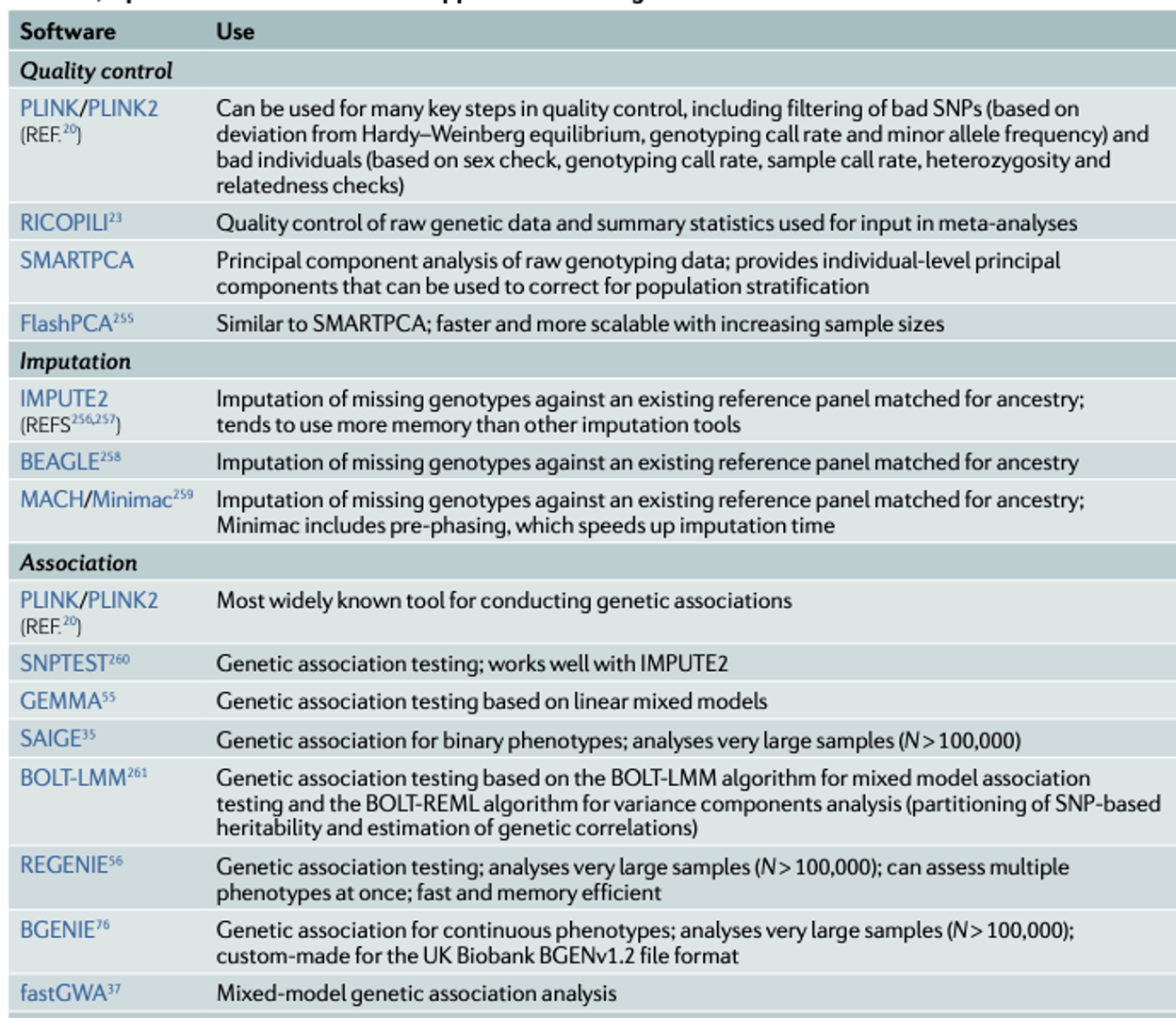Open references 256,257 under IMPUTE2
Viewport: 1176px width, 1018px height.
pos(93,419)
